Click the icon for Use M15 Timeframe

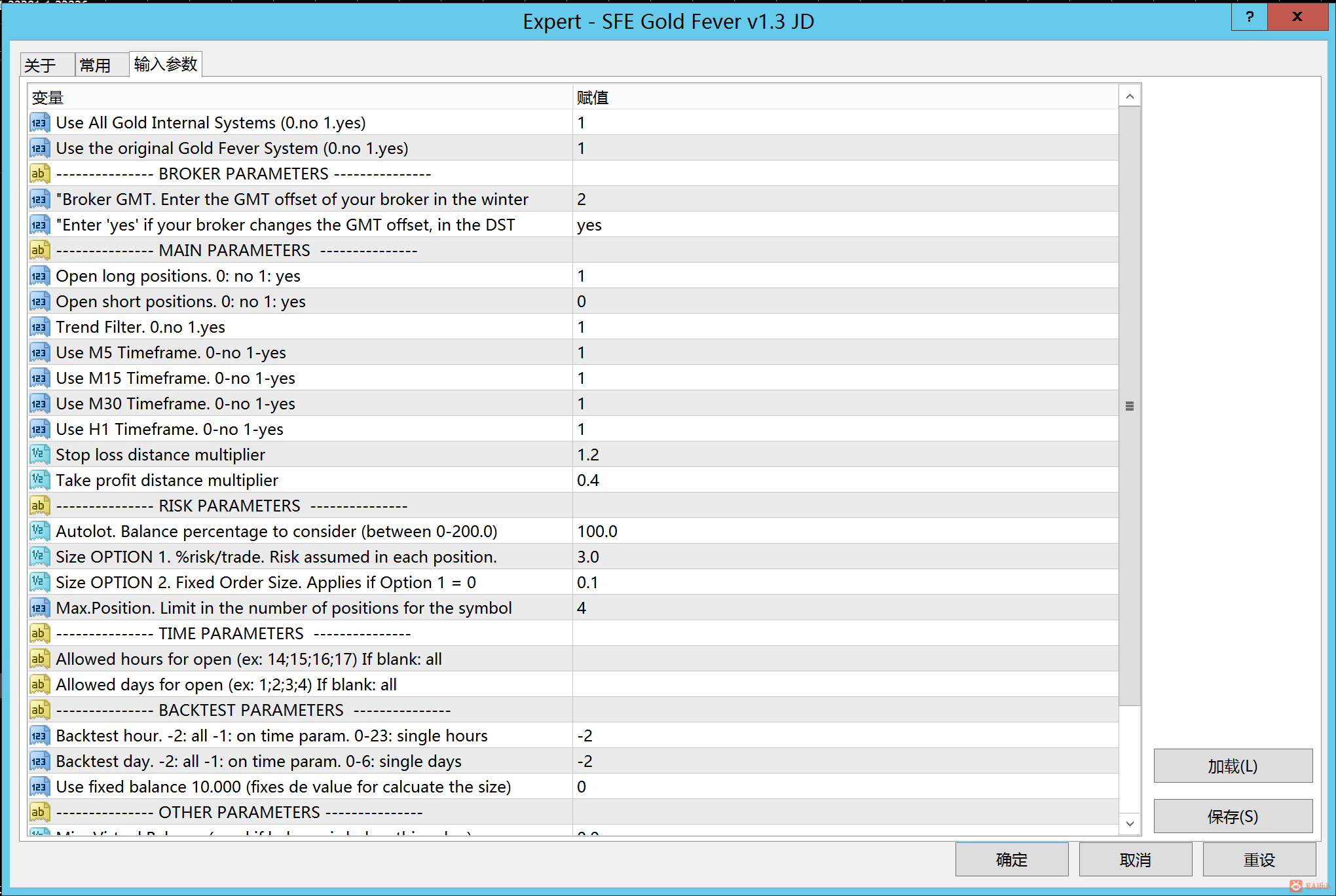click(39, 378)
